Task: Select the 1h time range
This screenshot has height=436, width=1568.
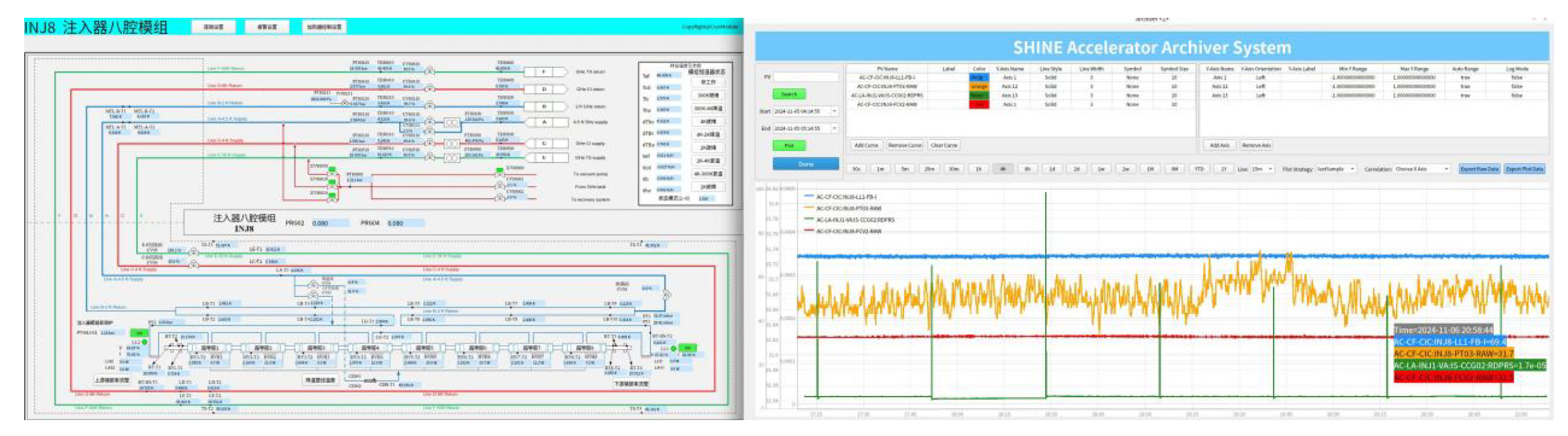Action: coord(978,169)
